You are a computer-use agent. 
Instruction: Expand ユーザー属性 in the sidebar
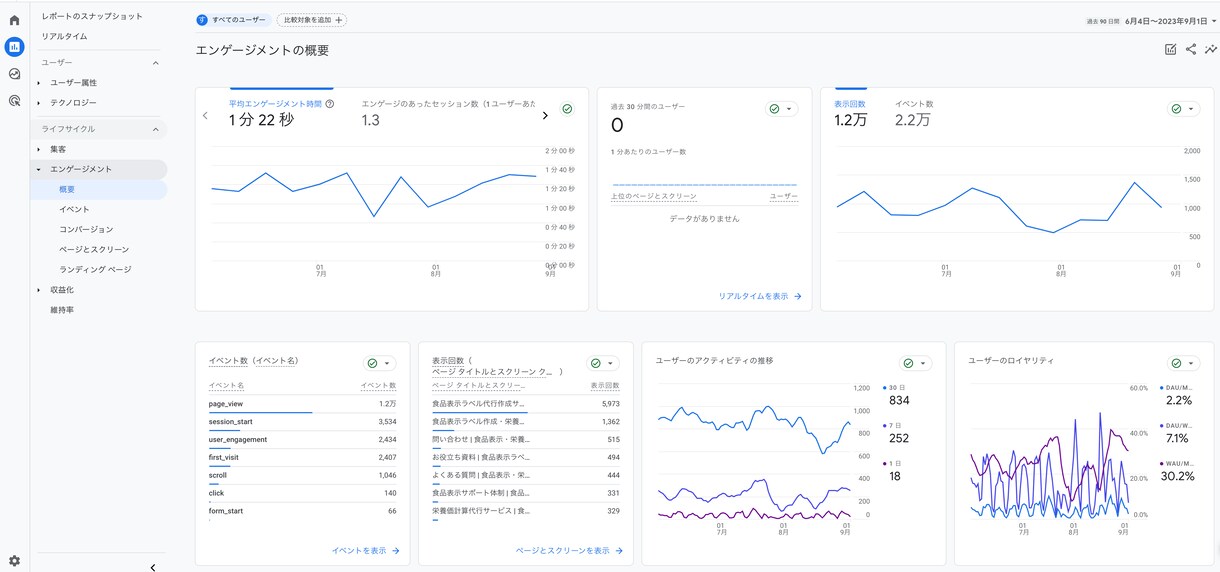coord(39,83)
